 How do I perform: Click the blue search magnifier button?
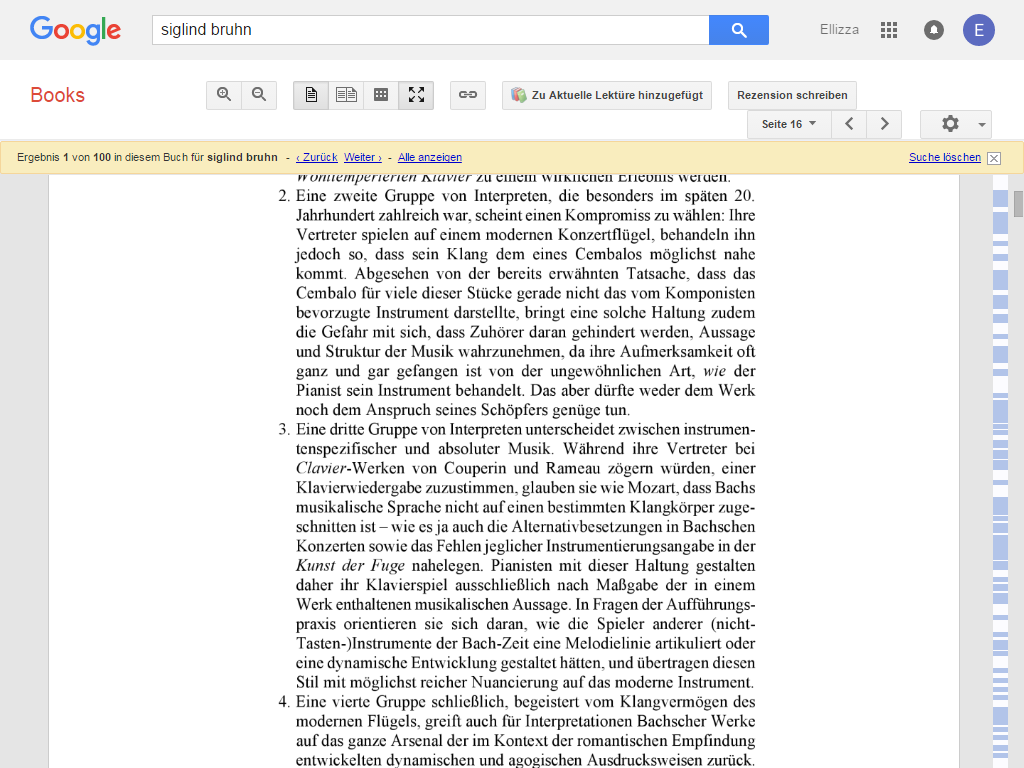[739, 30]
